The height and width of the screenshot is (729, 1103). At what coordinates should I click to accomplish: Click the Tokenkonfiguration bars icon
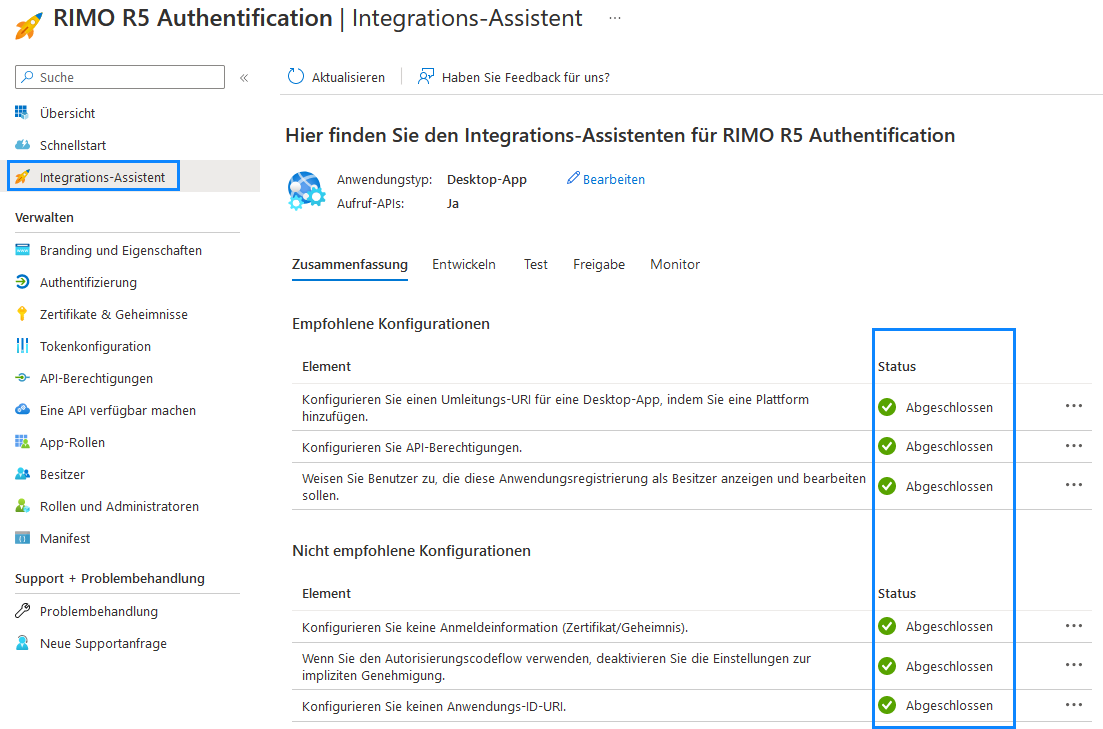click(23, 346)
